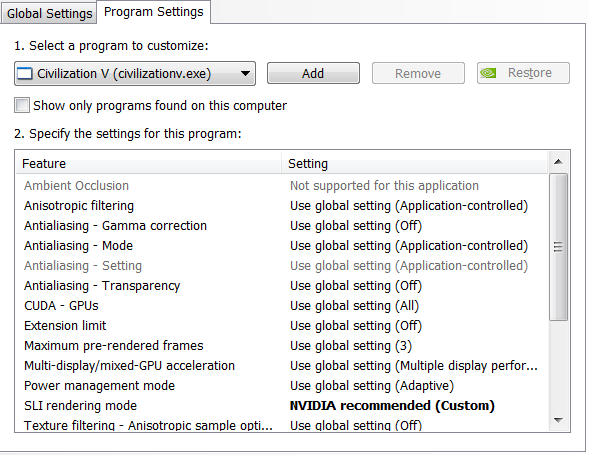Click the Add button
Screen dimensions: 589x455
313,73
